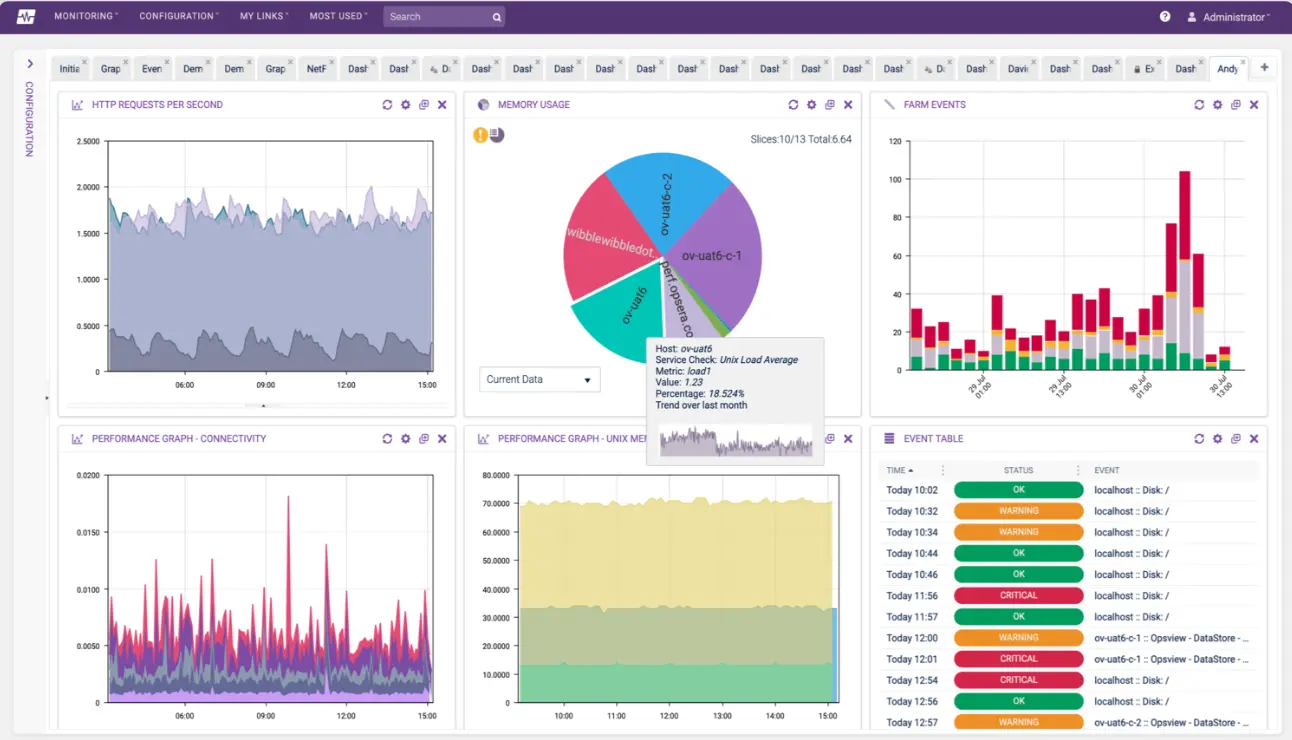This screenshot has width=1292, height=740.
Task: Switch to the Even dashboard tab
Action: (152, 69)
